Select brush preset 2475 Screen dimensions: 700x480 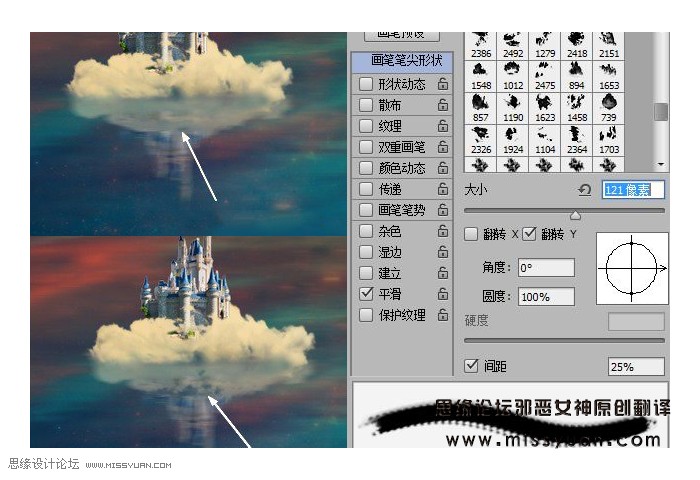[545, 76]
